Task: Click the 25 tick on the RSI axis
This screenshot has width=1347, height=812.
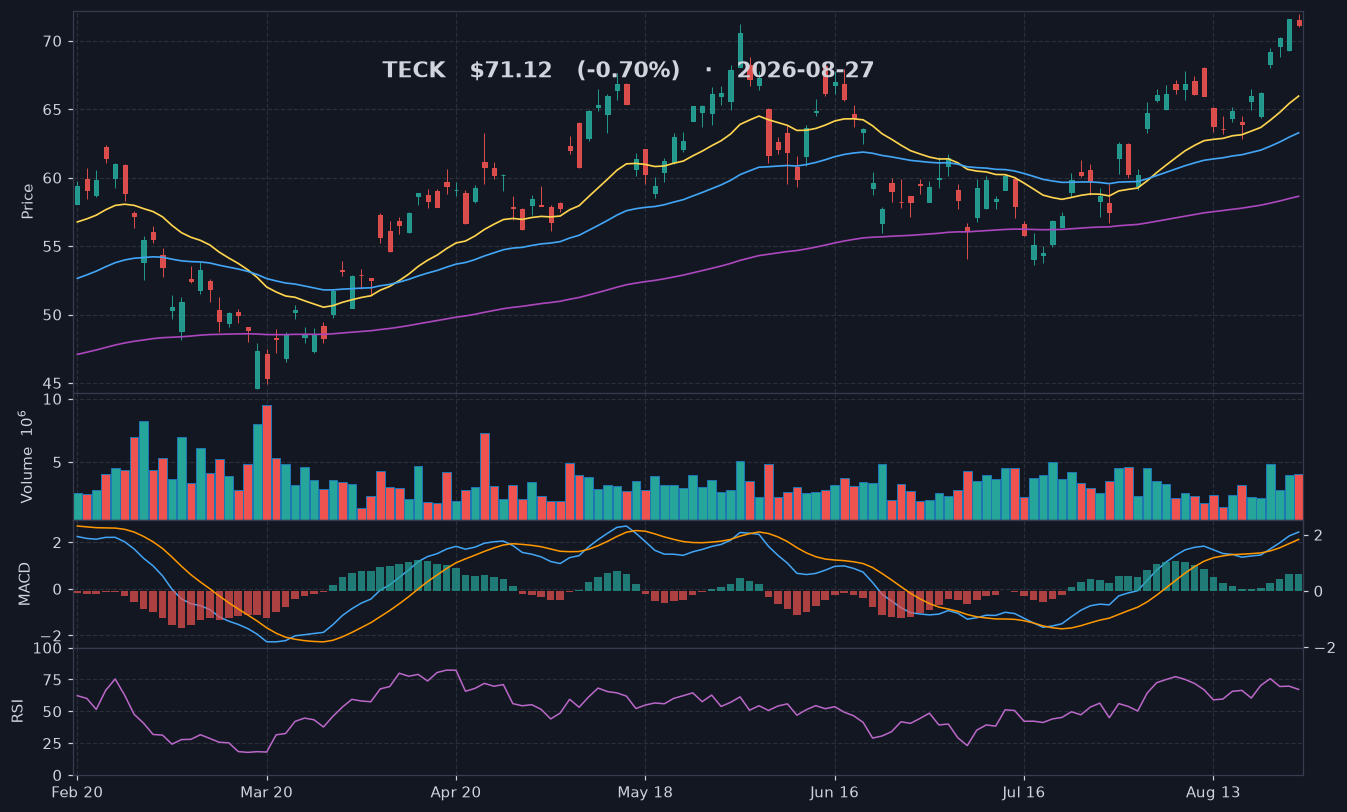Action: [x=53, y=744]
